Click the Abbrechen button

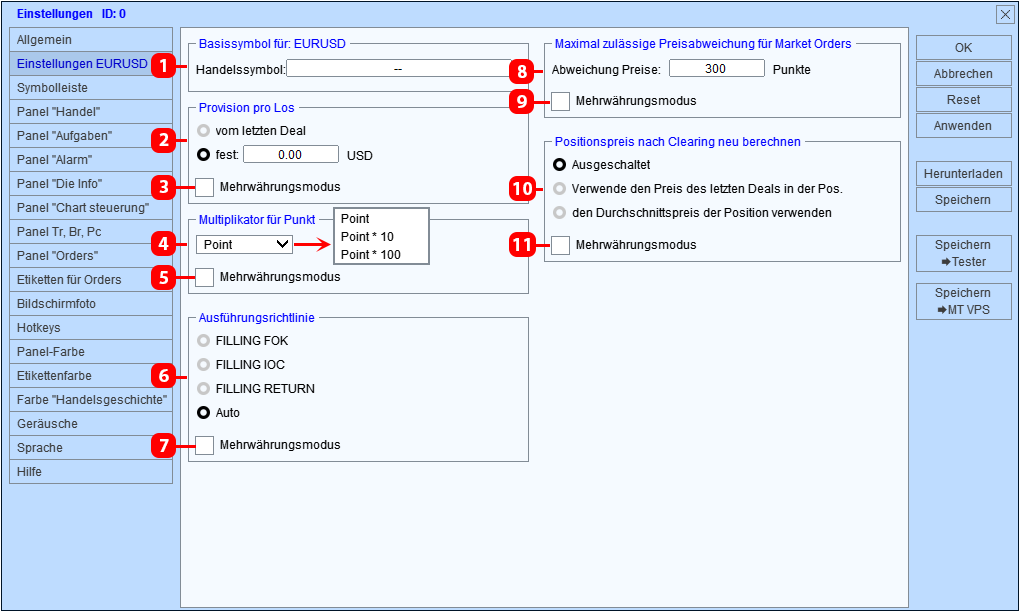point(964,73)
